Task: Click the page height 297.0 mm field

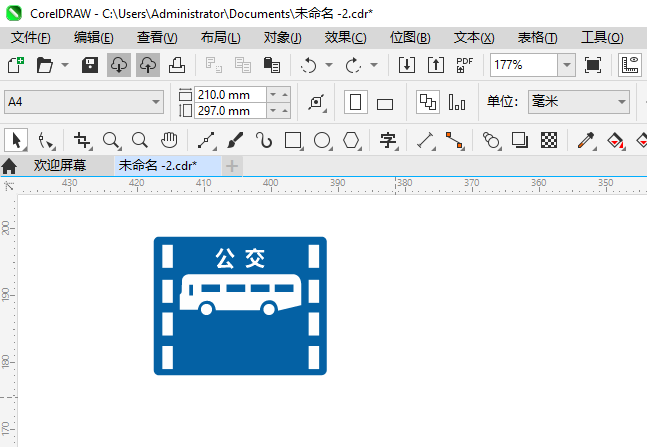Action: (230, 111)
